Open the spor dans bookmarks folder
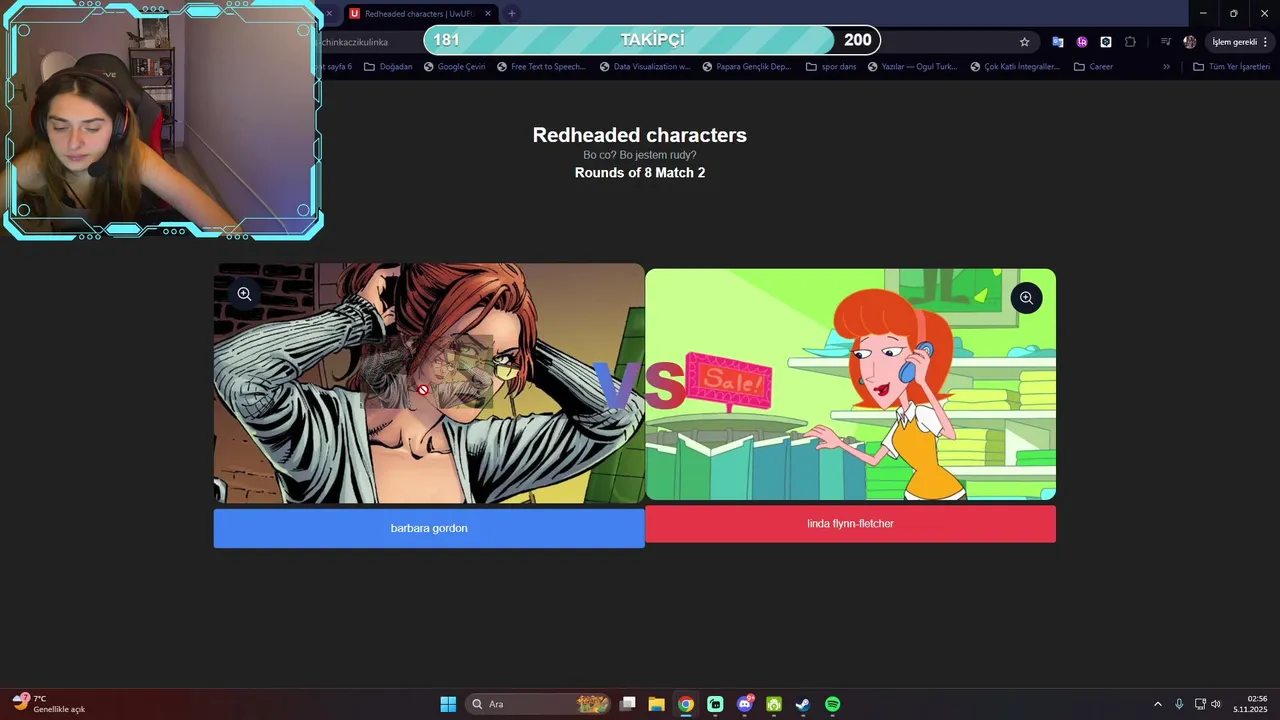 point(831,67)
